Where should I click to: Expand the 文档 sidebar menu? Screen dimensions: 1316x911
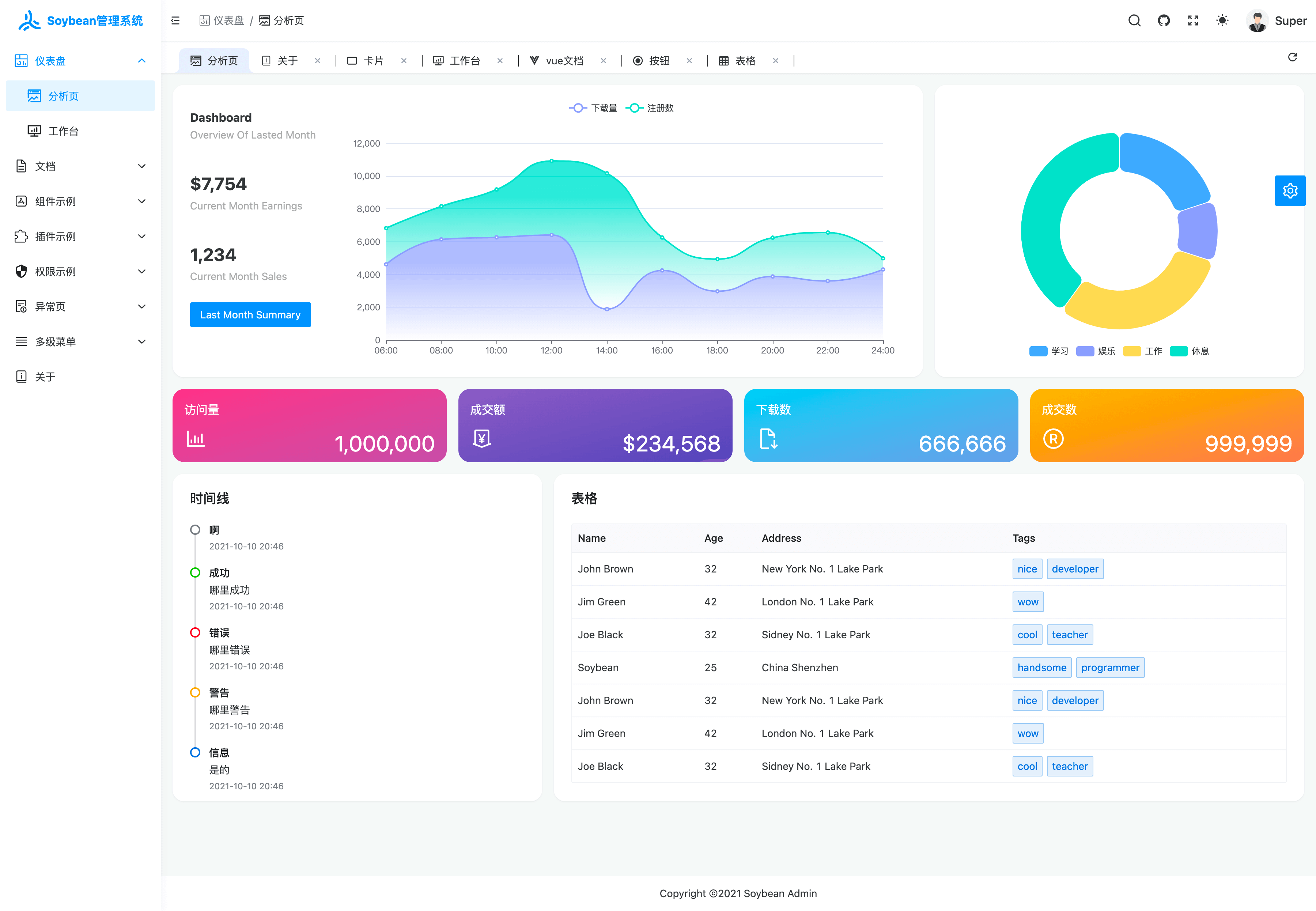point(80,166)
